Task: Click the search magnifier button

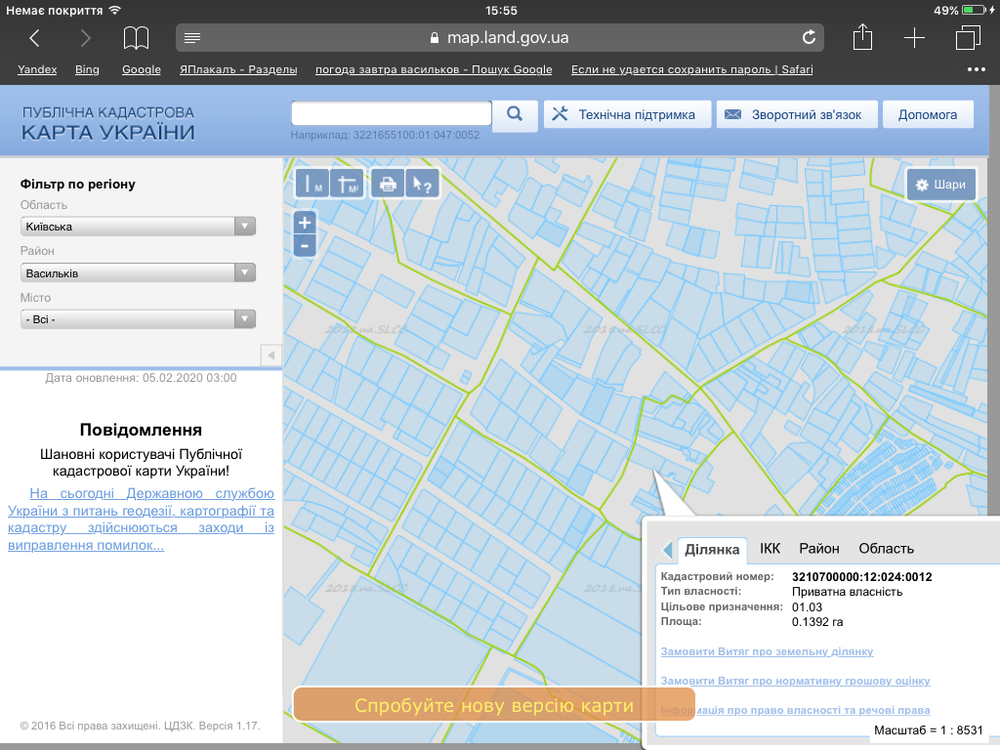Action: tap(515, 114)
